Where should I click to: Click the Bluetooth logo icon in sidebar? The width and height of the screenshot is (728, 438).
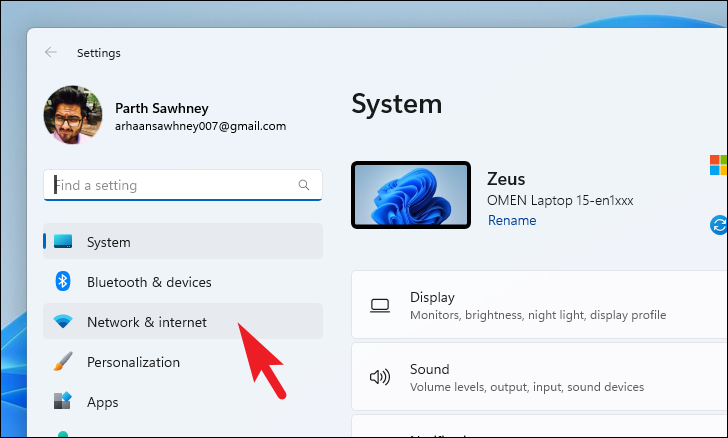63,281
